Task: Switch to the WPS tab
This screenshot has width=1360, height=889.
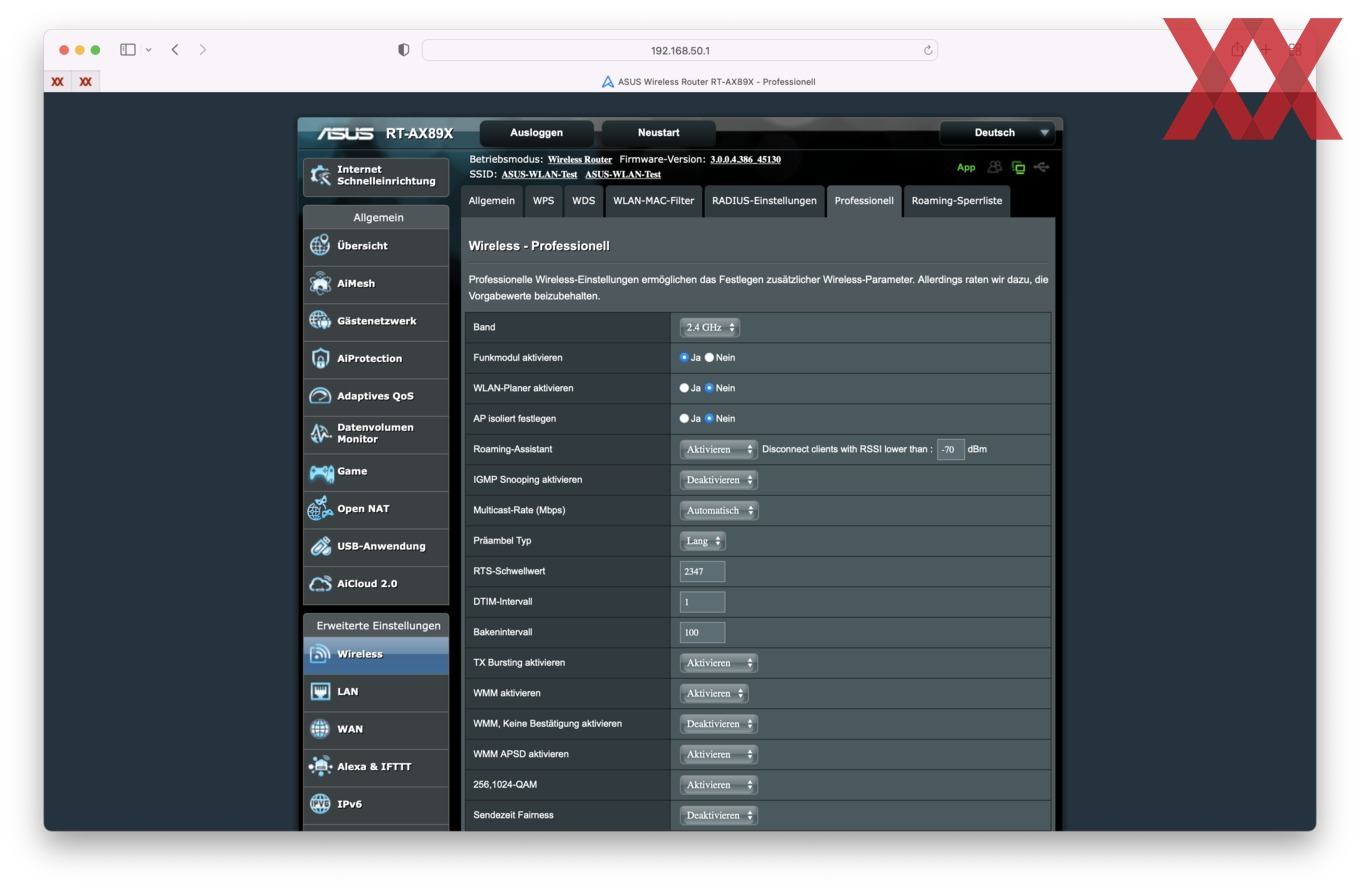Action: [x=543, y=201]
